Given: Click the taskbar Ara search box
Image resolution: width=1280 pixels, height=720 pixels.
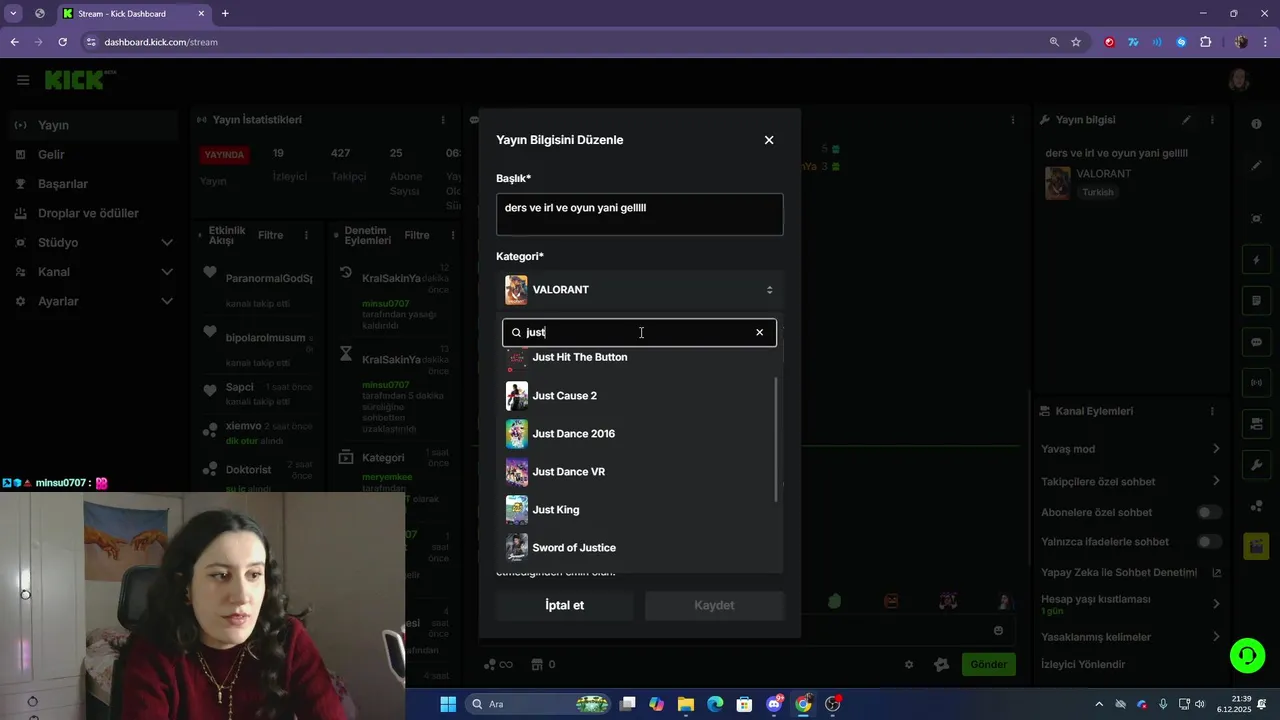Looking at the screenshot, I should tap(538, 704).
